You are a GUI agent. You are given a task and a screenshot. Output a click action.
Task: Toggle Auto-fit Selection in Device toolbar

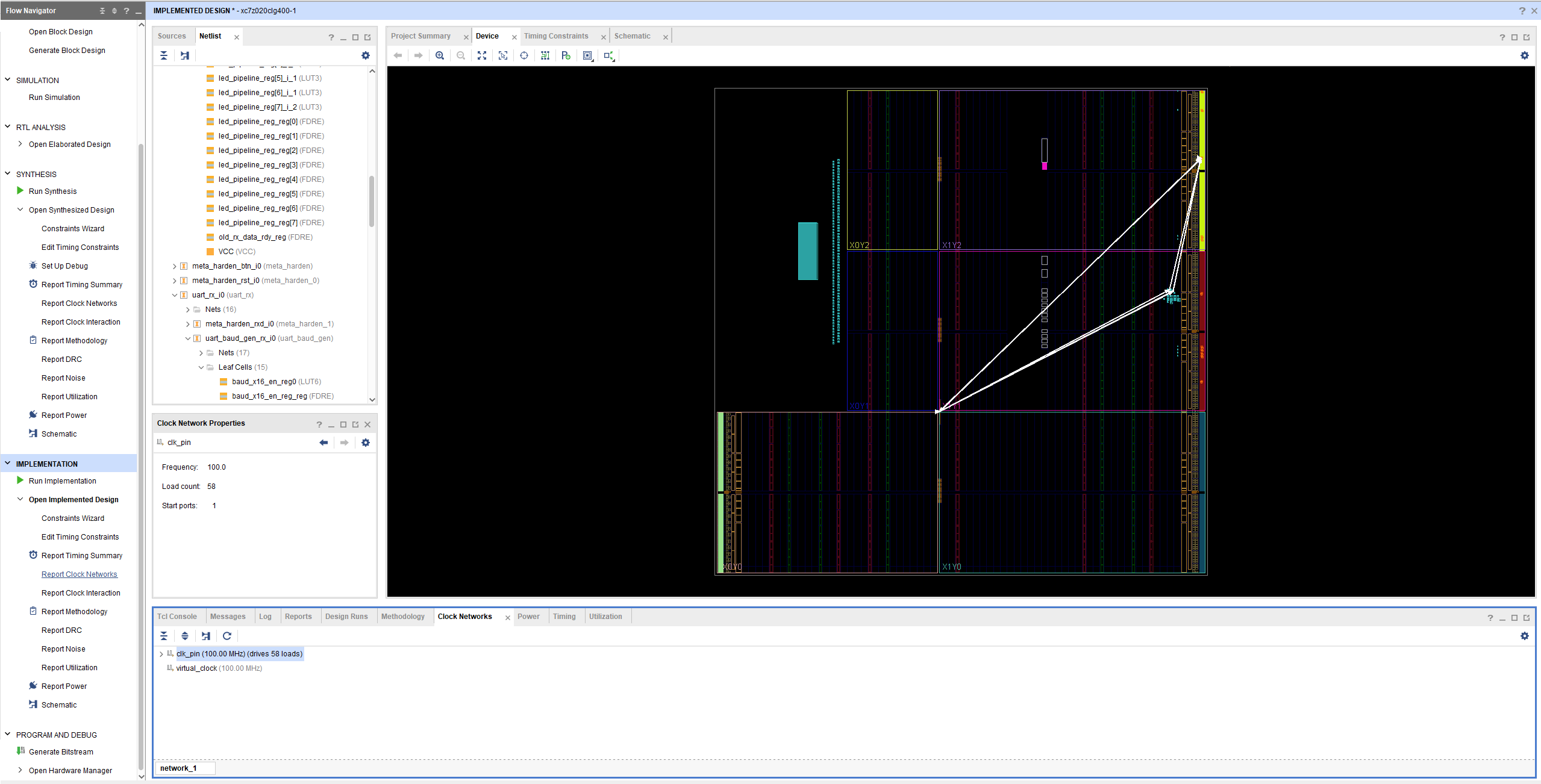coord(524,55)
